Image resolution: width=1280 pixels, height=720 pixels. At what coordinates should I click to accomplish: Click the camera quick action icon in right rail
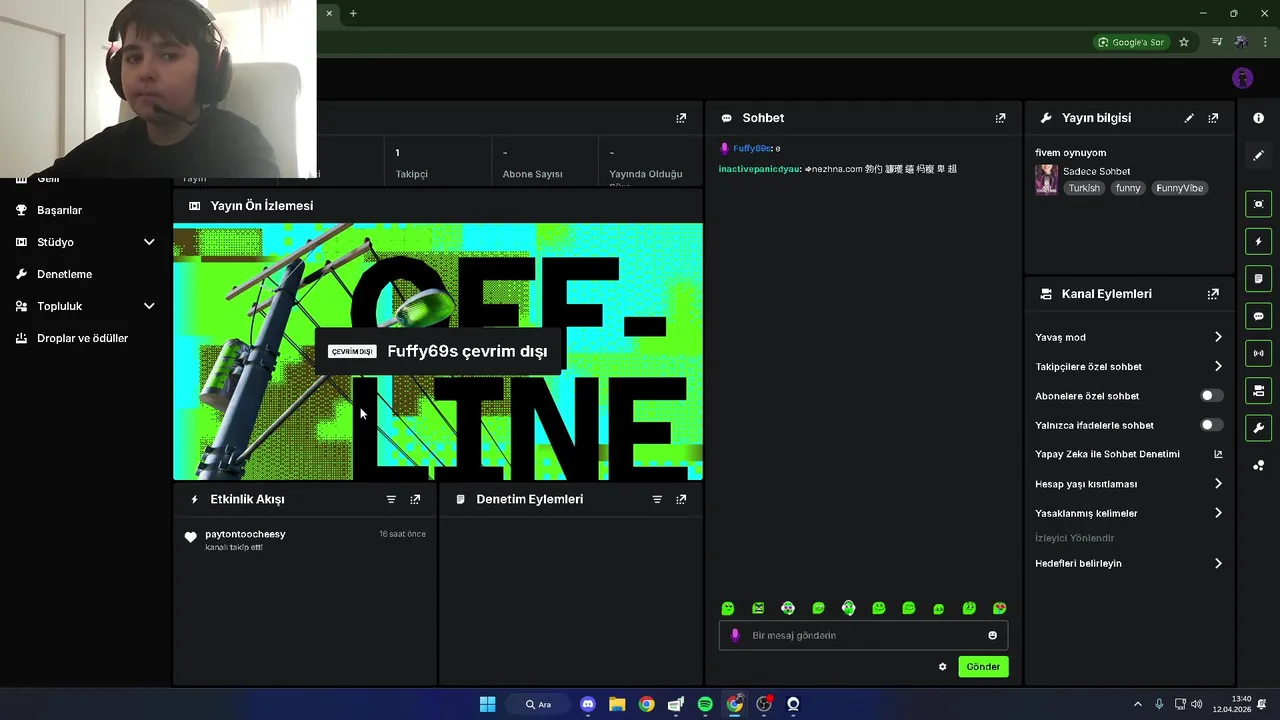click(x=1259, y=390)
